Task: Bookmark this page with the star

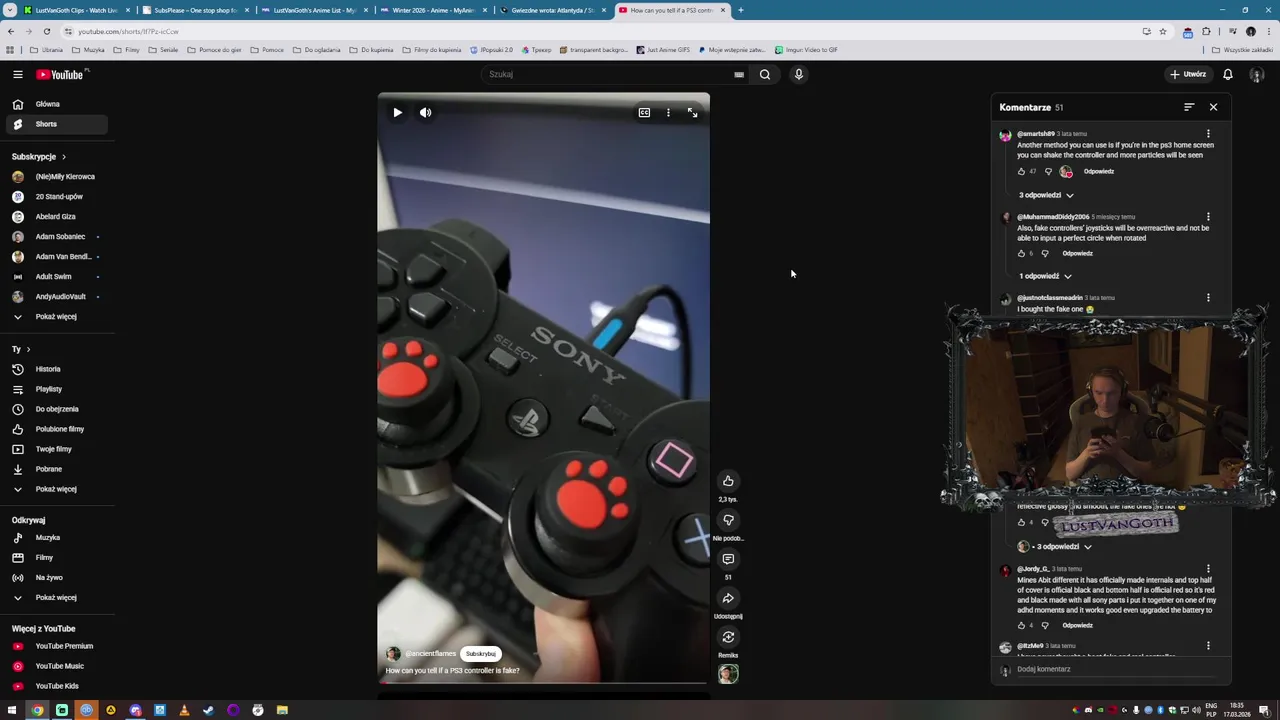Action: click(1162, 31)
